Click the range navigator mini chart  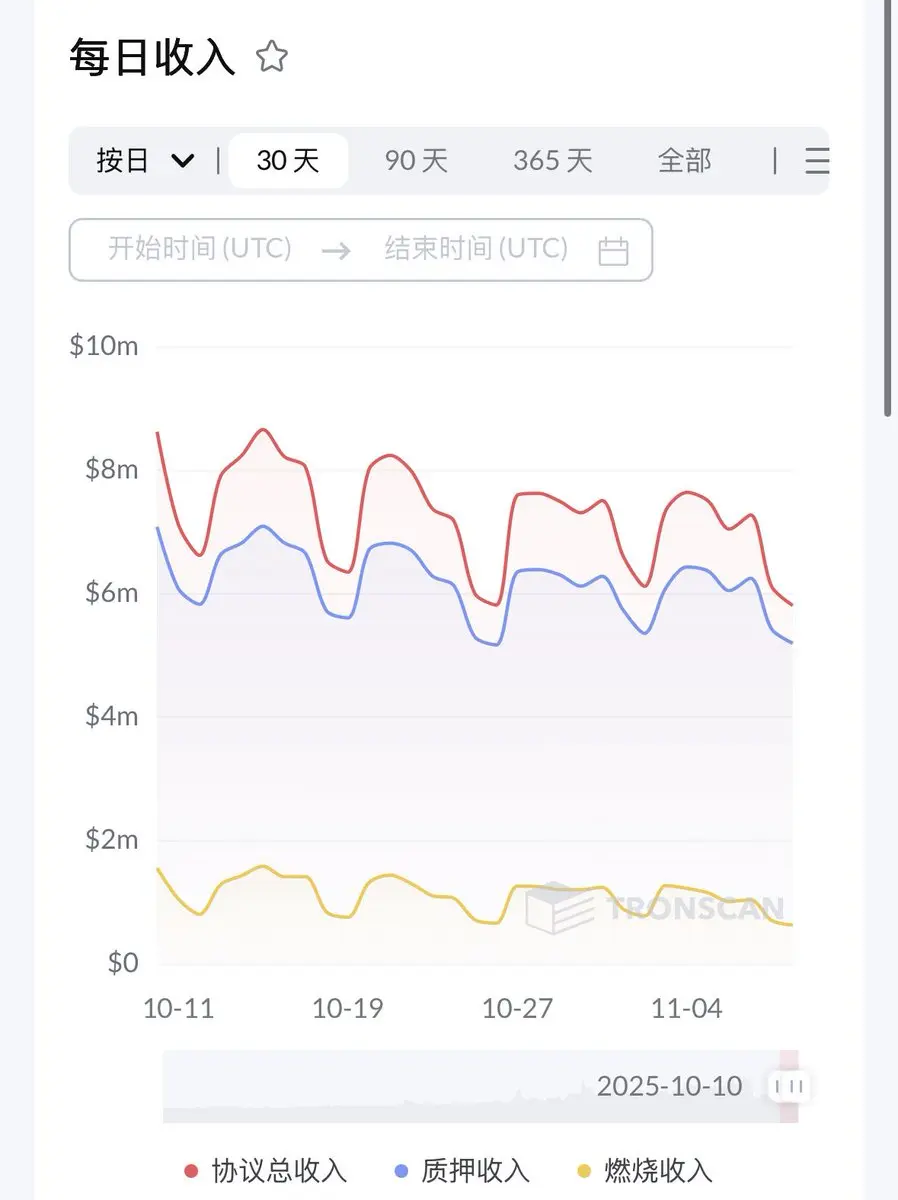pyautogui.click(x=480, y=1086)
